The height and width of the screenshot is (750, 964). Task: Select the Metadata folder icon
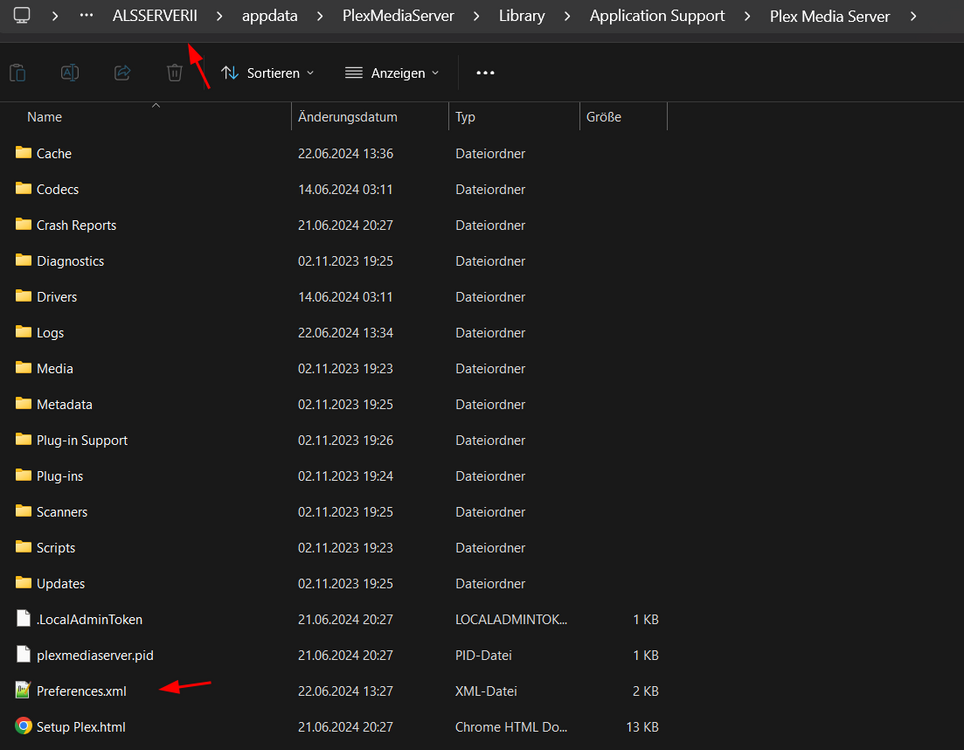(x=23, y=403)
